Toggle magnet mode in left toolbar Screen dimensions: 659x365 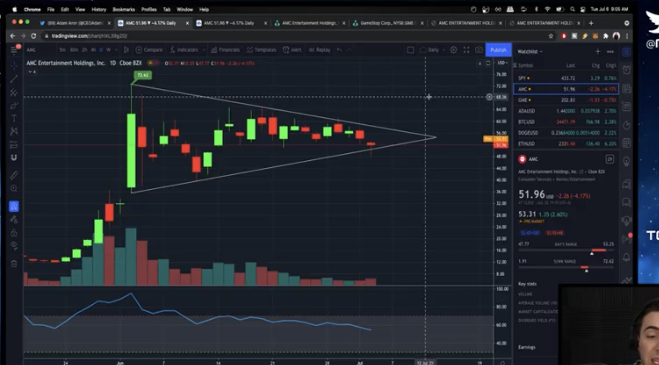(14, 158)
